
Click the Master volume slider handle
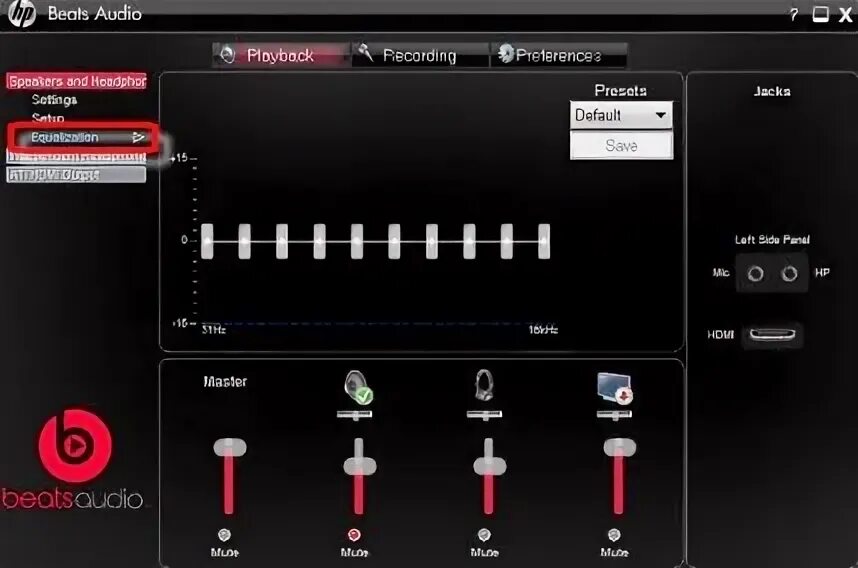[x=229, y=447]
